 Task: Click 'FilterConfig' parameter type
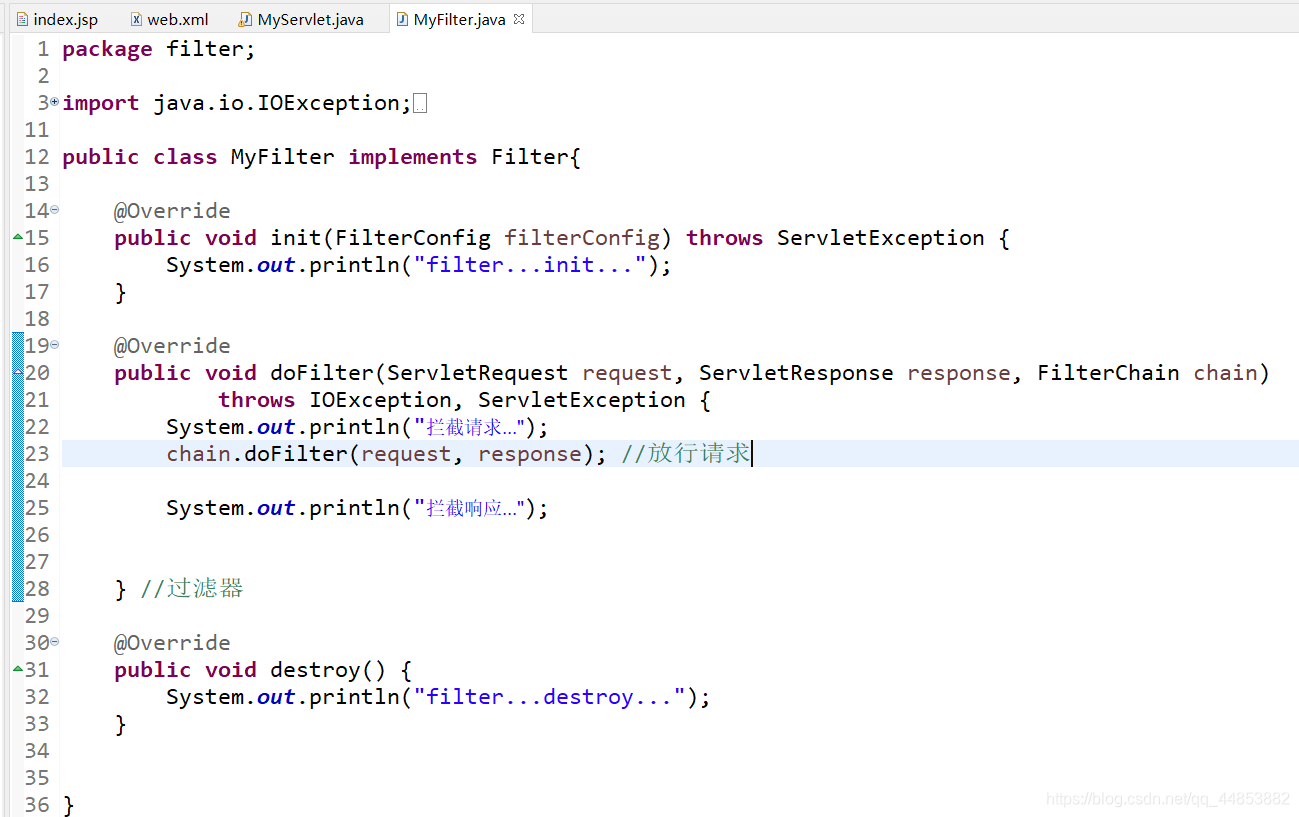coord(413,238)
